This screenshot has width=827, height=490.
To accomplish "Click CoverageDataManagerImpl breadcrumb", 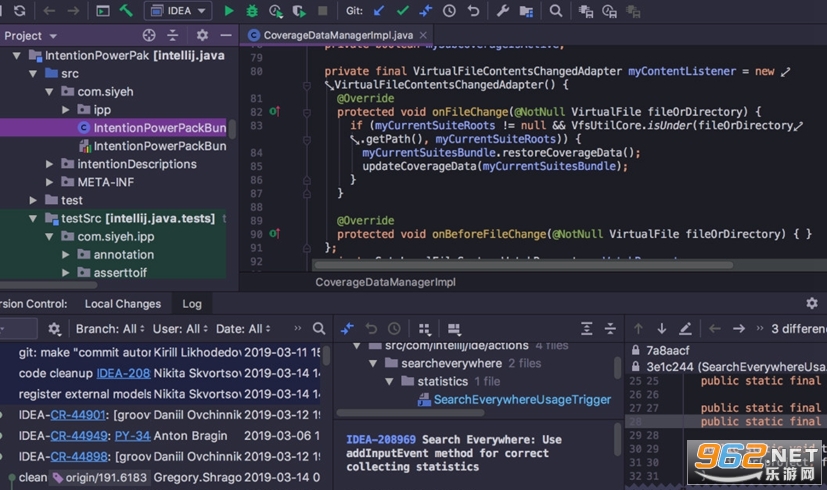I will coord(386,282).
